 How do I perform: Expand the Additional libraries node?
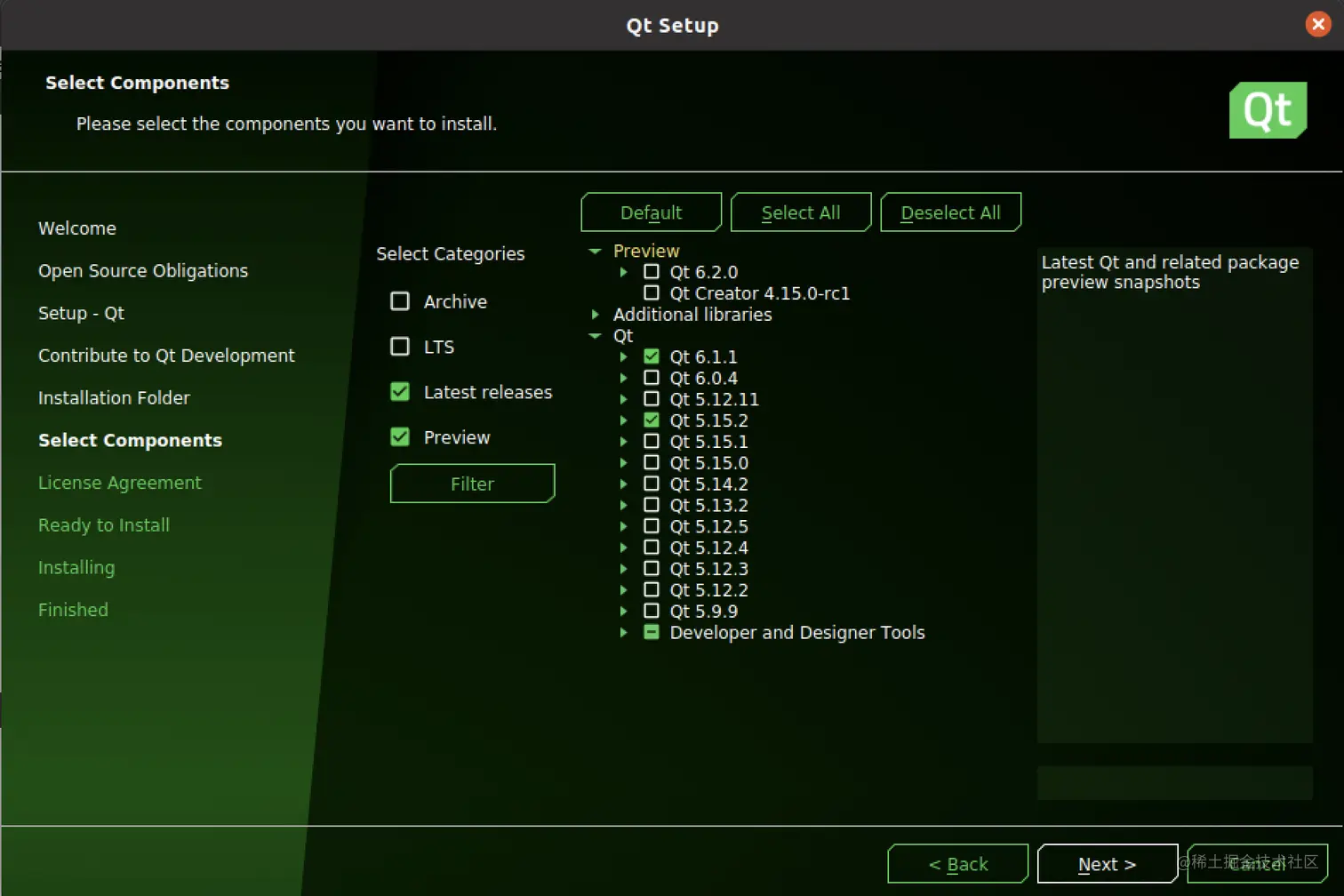595,314
